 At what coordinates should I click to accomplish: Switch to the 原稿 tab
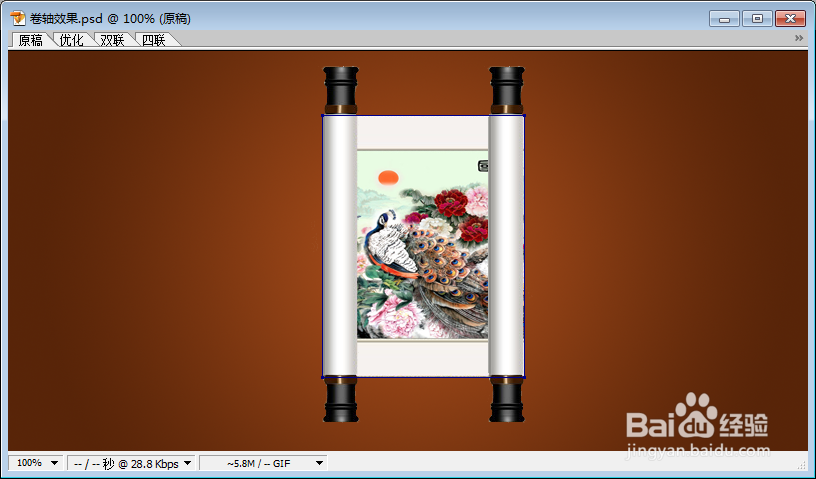click(x=31, y=40)
